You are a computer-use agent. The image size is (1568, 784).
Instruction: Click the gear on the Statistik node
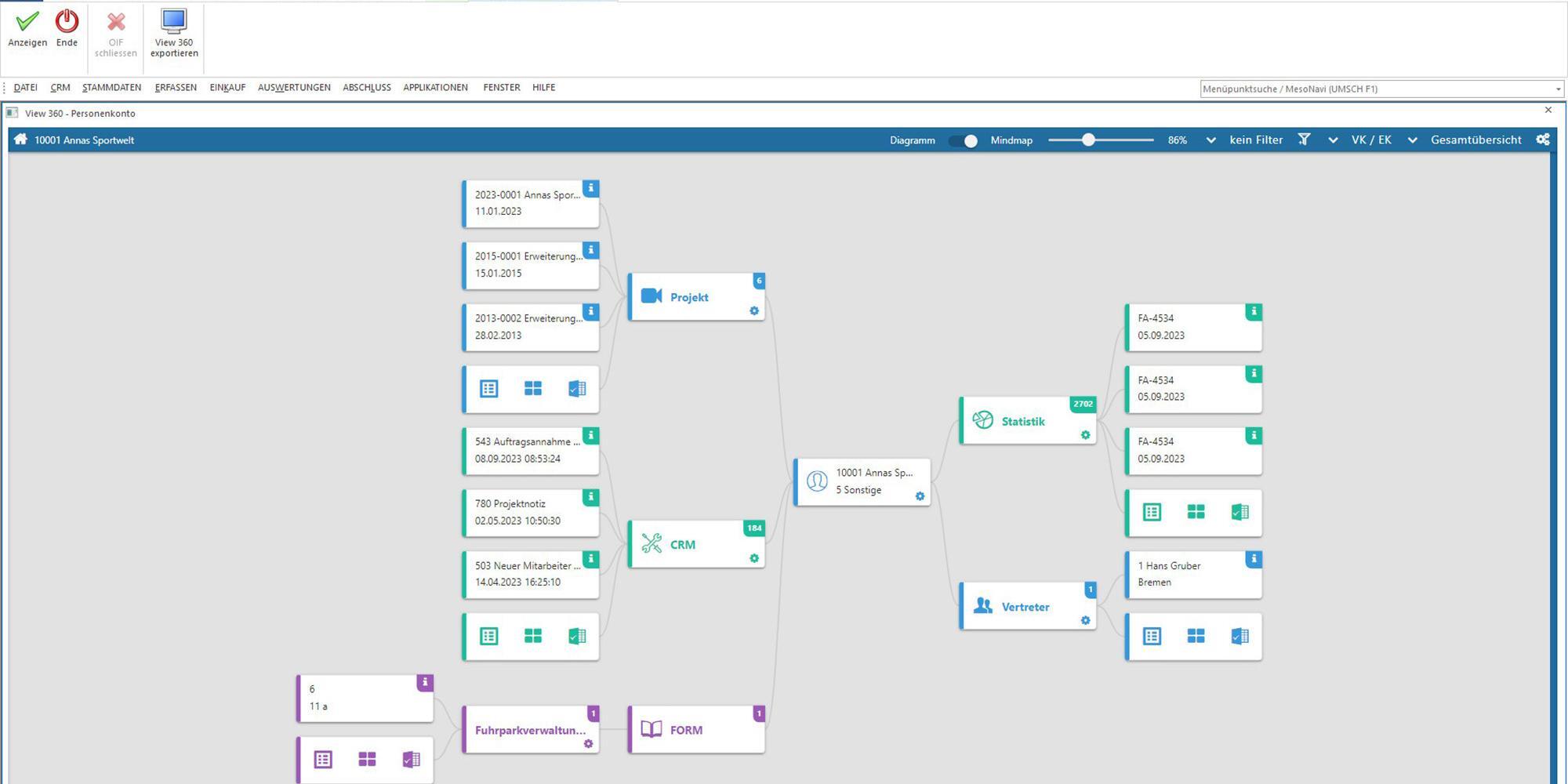(x=1086, y=435)
